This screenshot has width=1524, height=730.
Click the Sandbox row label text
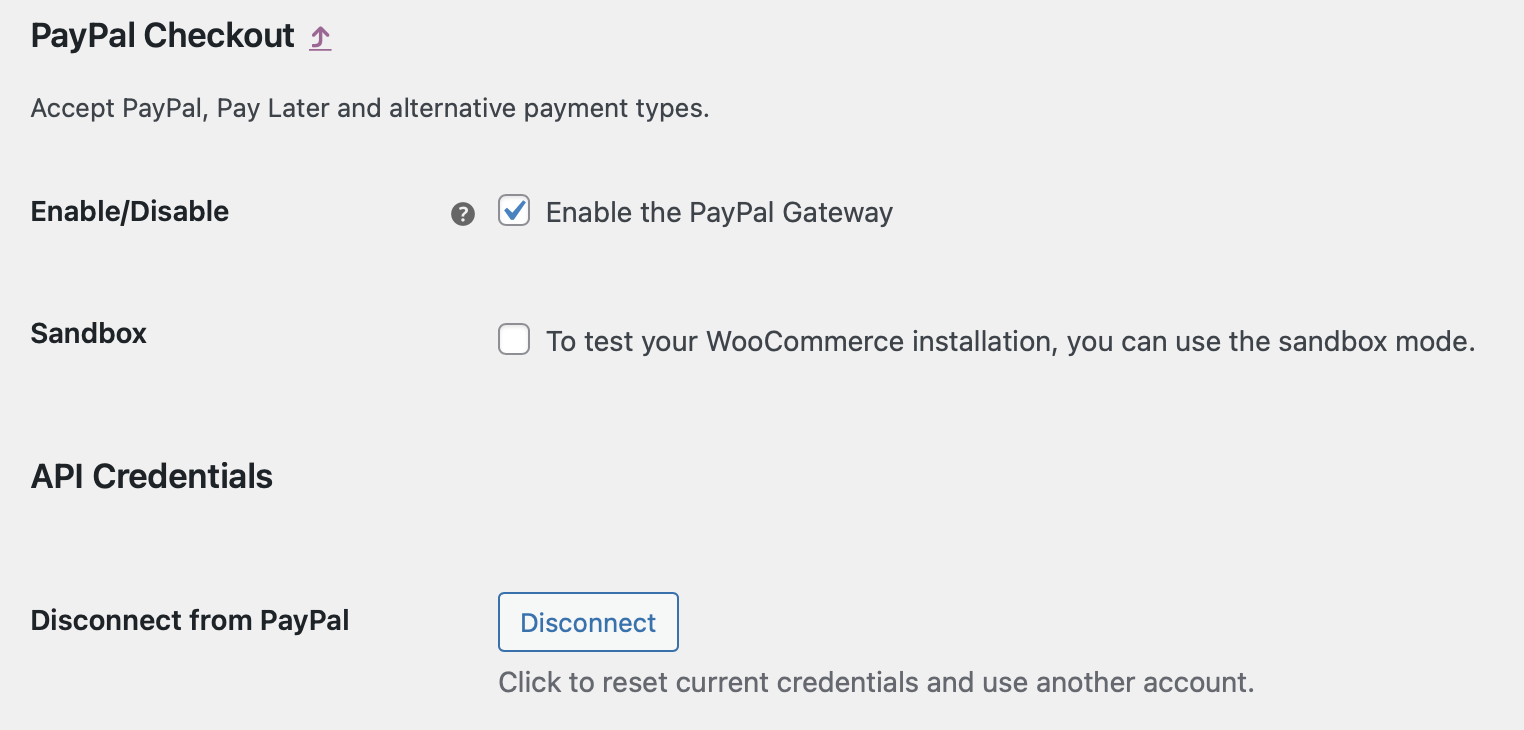coord(88,334)
